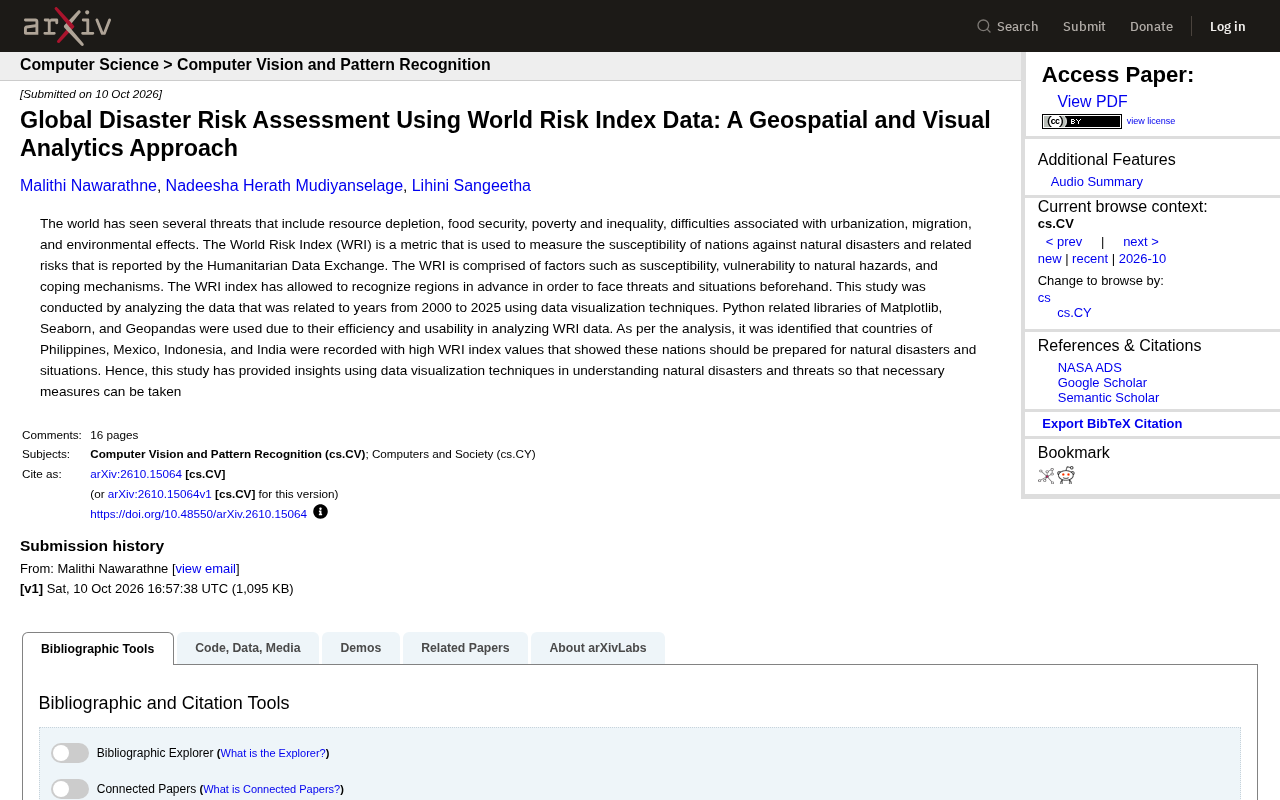Click the 'view email' link
Screen dimensions: 1280x800
click(206, 569)
